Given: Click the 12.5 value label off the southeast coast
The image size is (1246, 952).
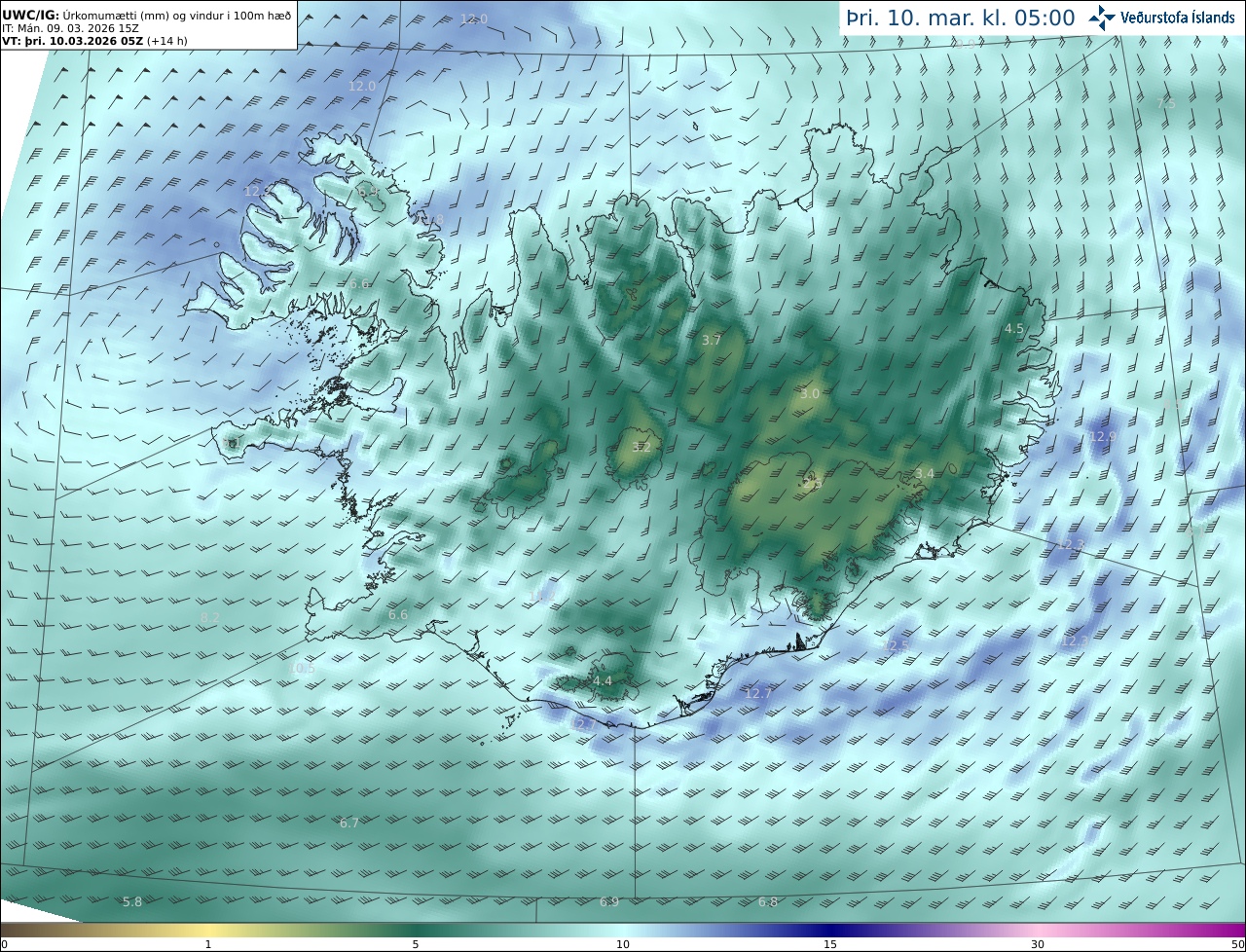Looking at the screenshot, I should (x=897, y=646).
